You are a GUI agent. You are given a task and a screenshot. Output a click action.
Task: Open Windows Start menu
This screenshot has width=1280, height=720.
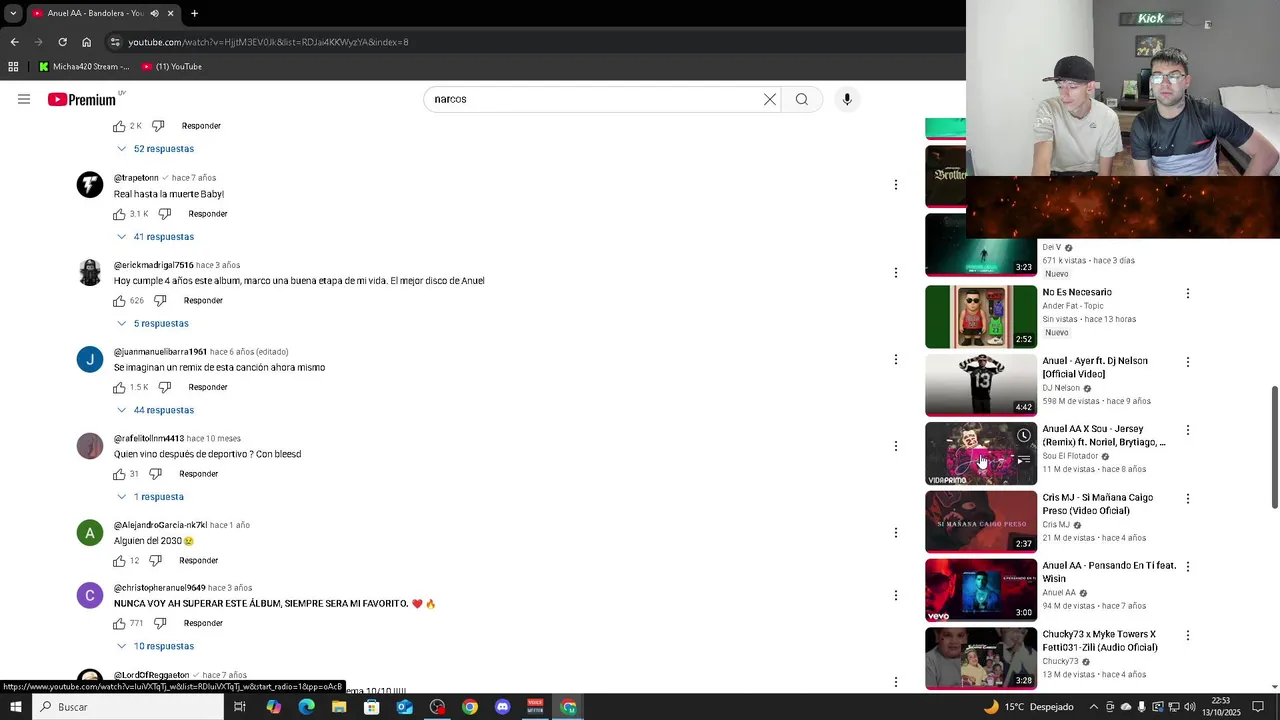click(15, 707)
